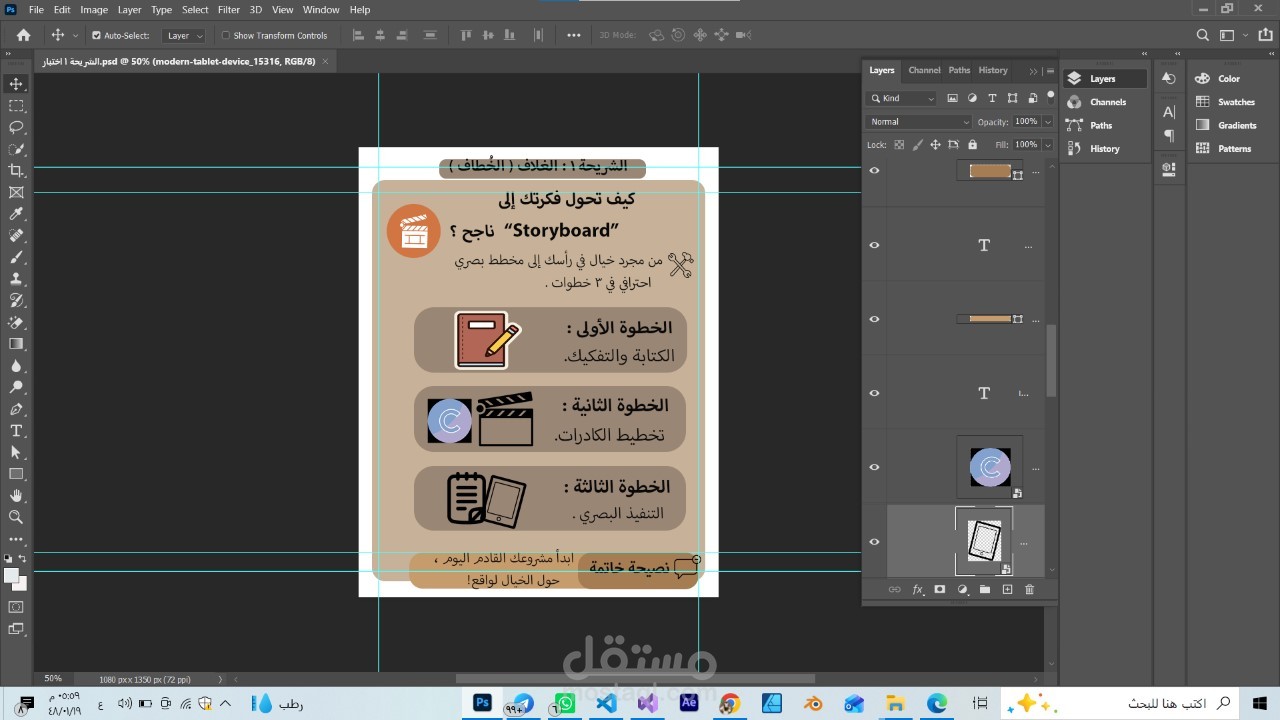Add a layer style via fx icon
The image size is (1280, 720).
tap(918, 590)
